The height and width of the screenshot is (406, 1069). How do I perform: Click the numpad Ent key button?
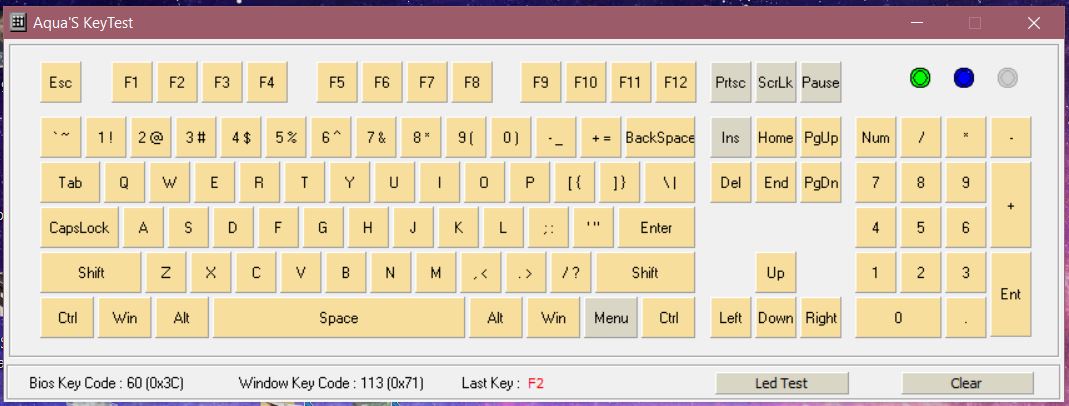point(1011,294)
